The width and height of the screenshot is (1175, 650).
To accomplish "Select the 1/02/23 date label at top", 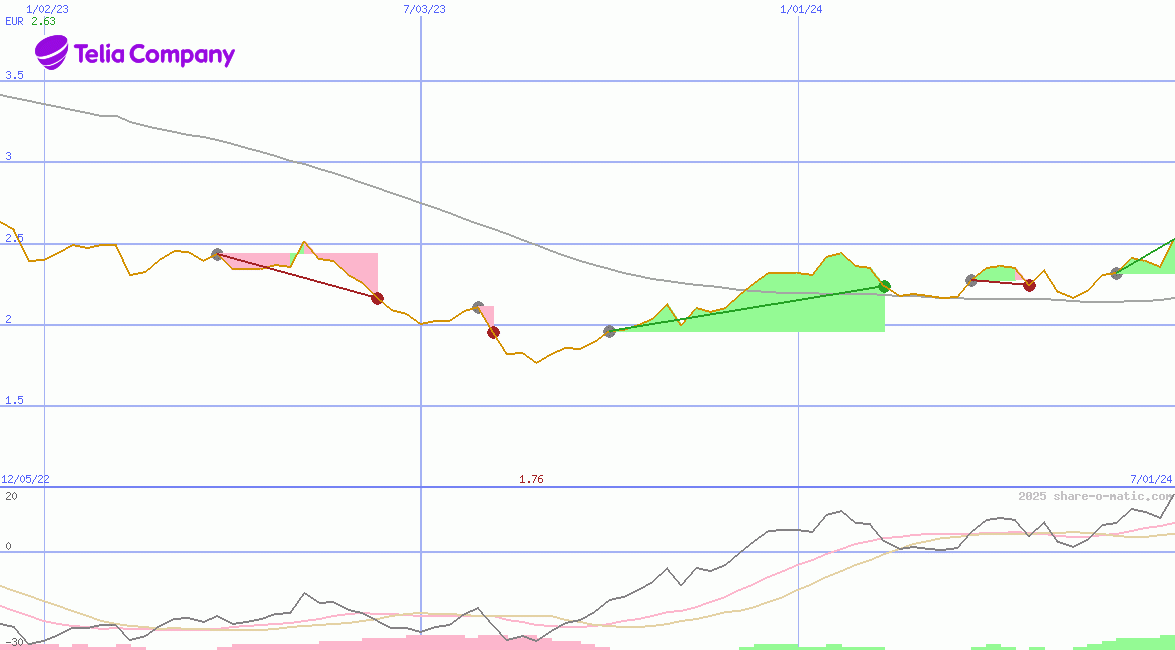I will [47, 9].
